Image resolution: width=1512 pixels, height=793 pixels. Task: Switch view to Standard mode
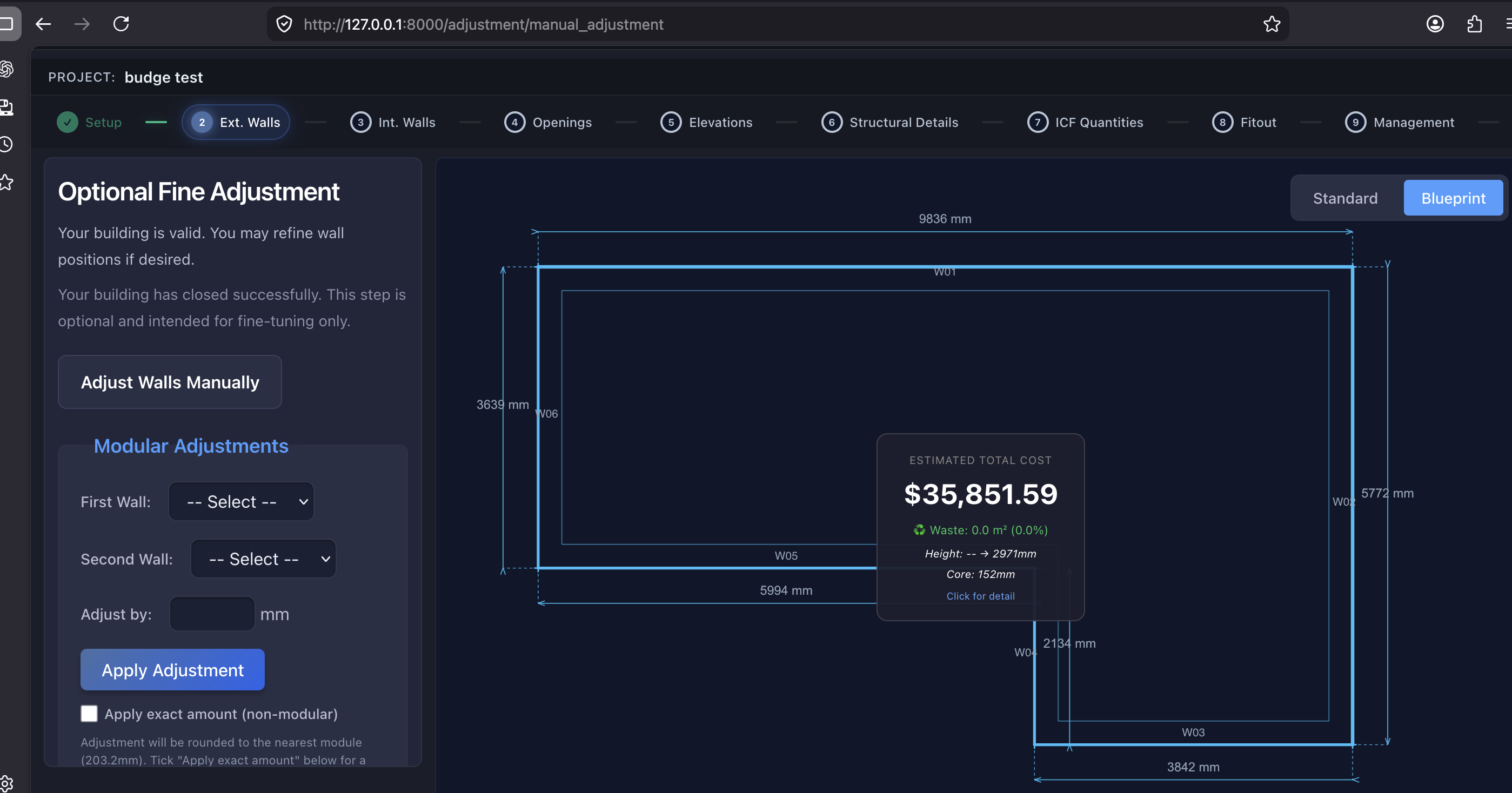pyautogui.click(x=1344, y=198)
